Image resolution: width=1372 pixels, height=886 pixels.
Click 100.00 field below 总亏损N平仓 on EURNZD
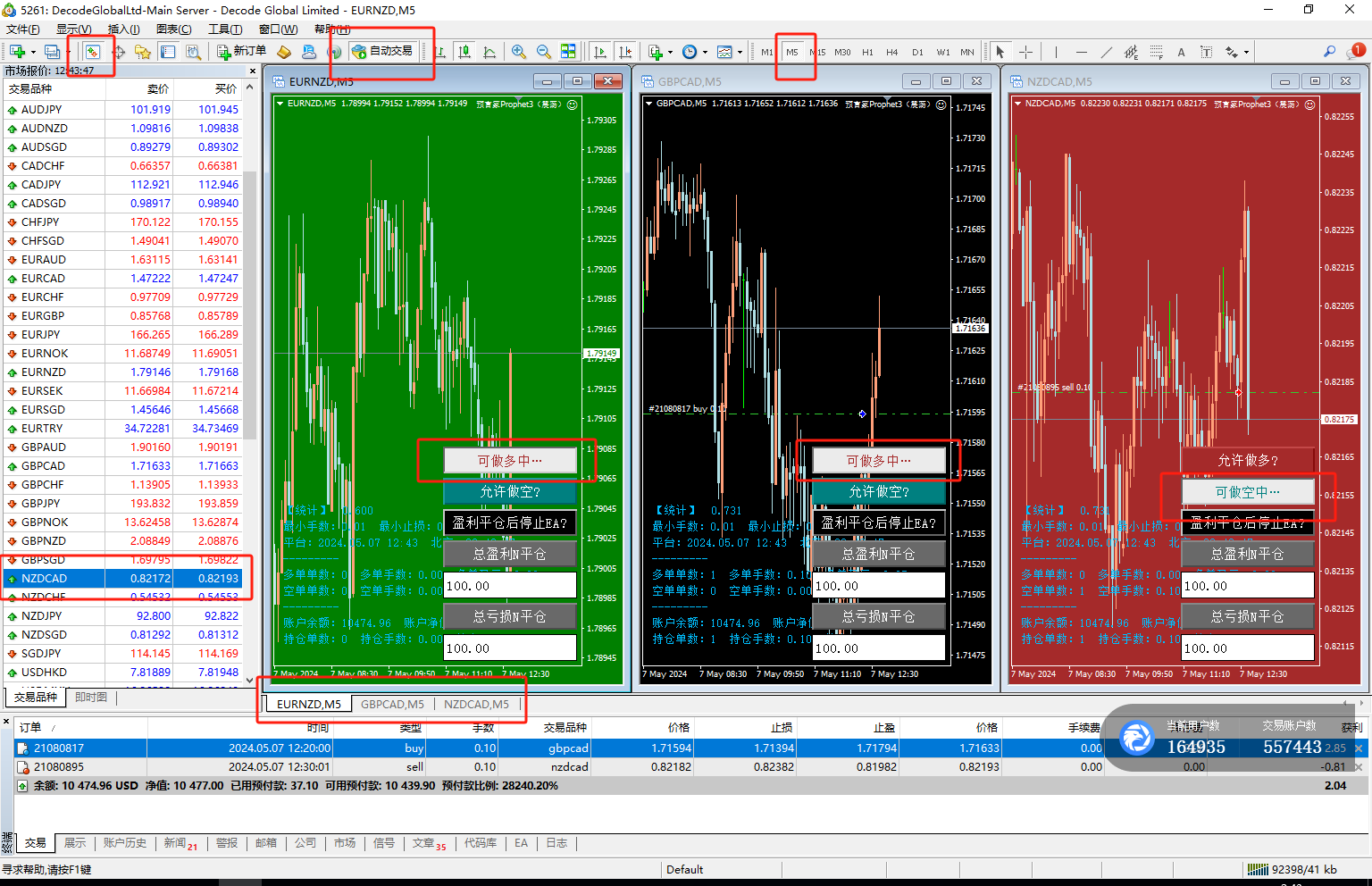[509, 648]
